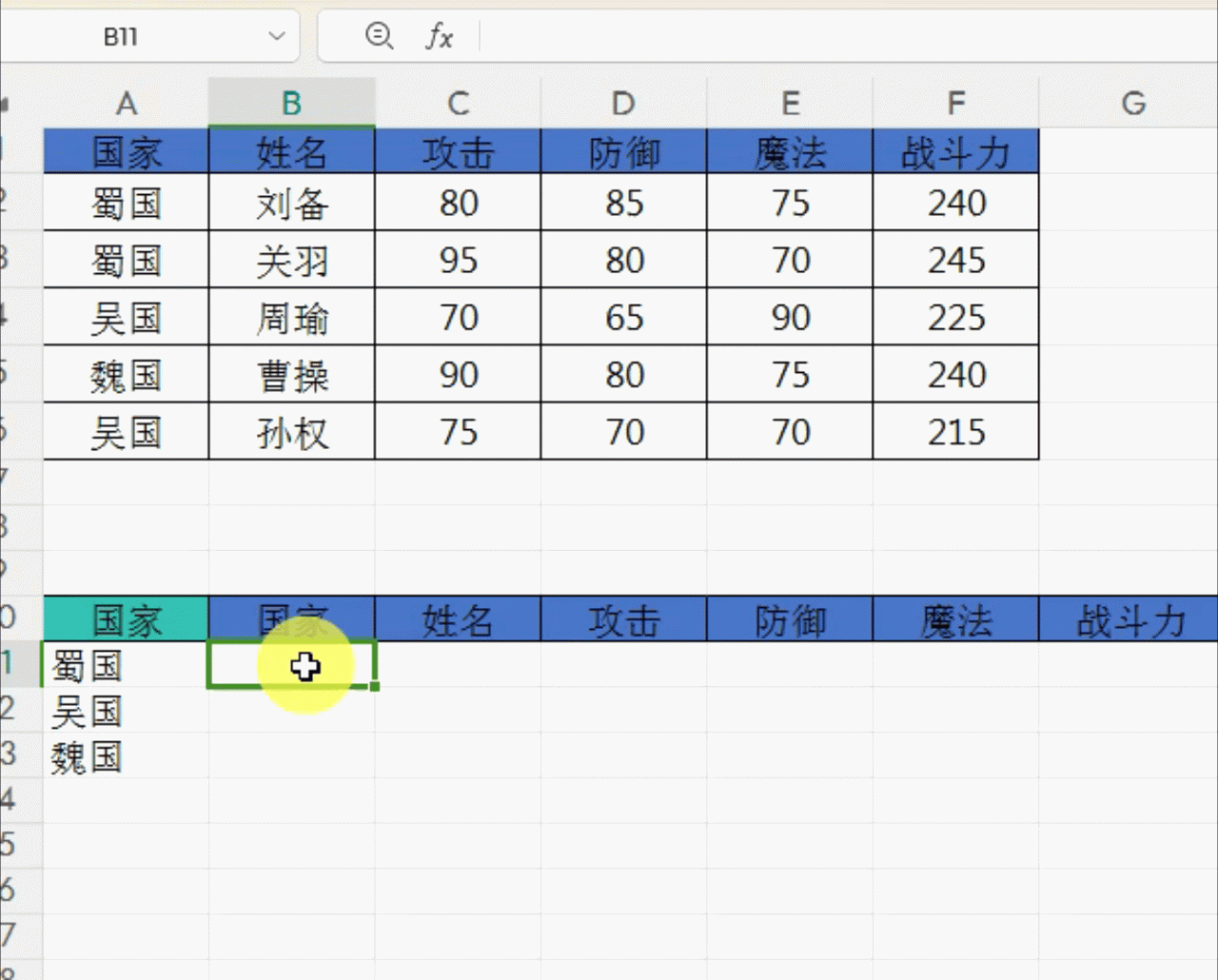Select 曹操's attack value 90
This screenshot has width=1218, height=980.
(458, 374)
